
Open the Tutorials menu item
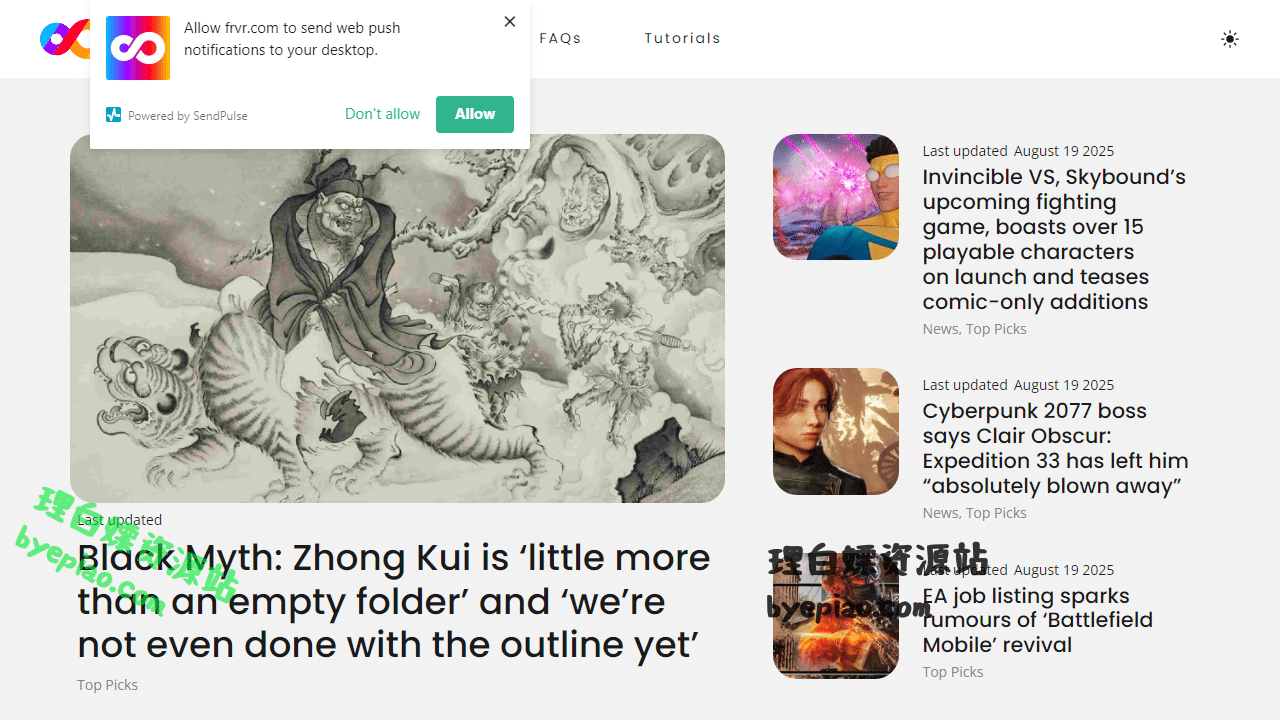click(682, 38)
